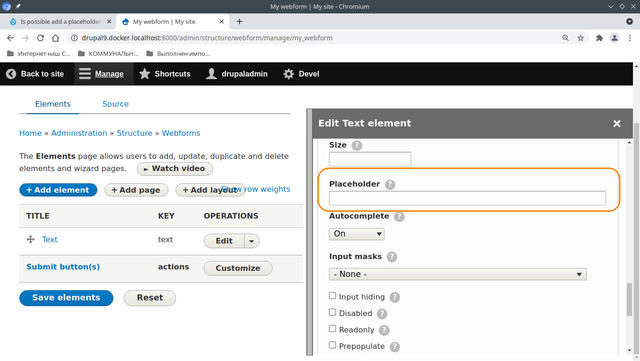640x361 pixels.
Task: Click the browser forward arrow
Action: coord(25,38)
